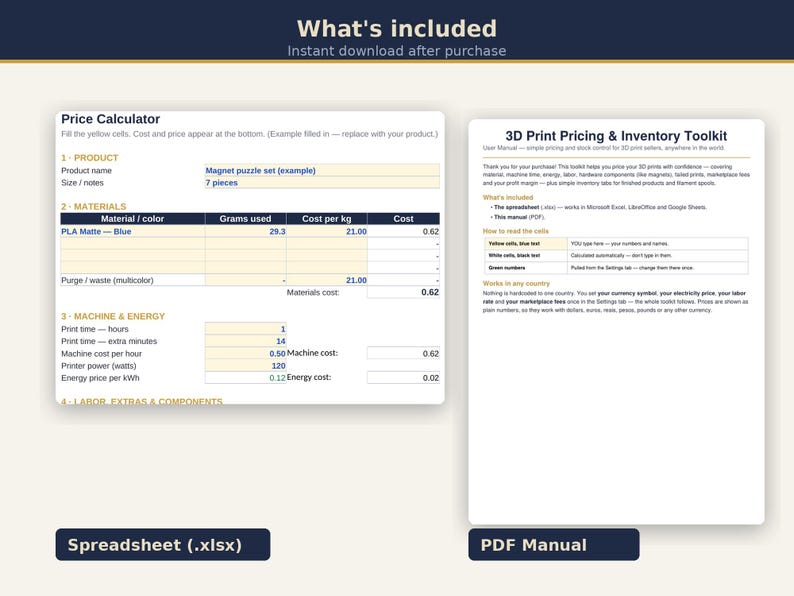Click the Spreadsheet (.xlsx) label
The width and height of the screenshot is (794, 596).
point(163,544)
